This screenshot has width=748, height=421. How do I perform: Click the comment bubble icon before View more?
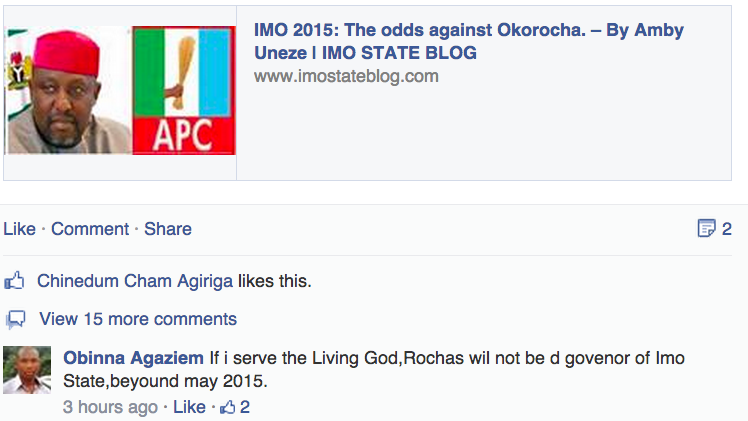(x=16, y=320)
